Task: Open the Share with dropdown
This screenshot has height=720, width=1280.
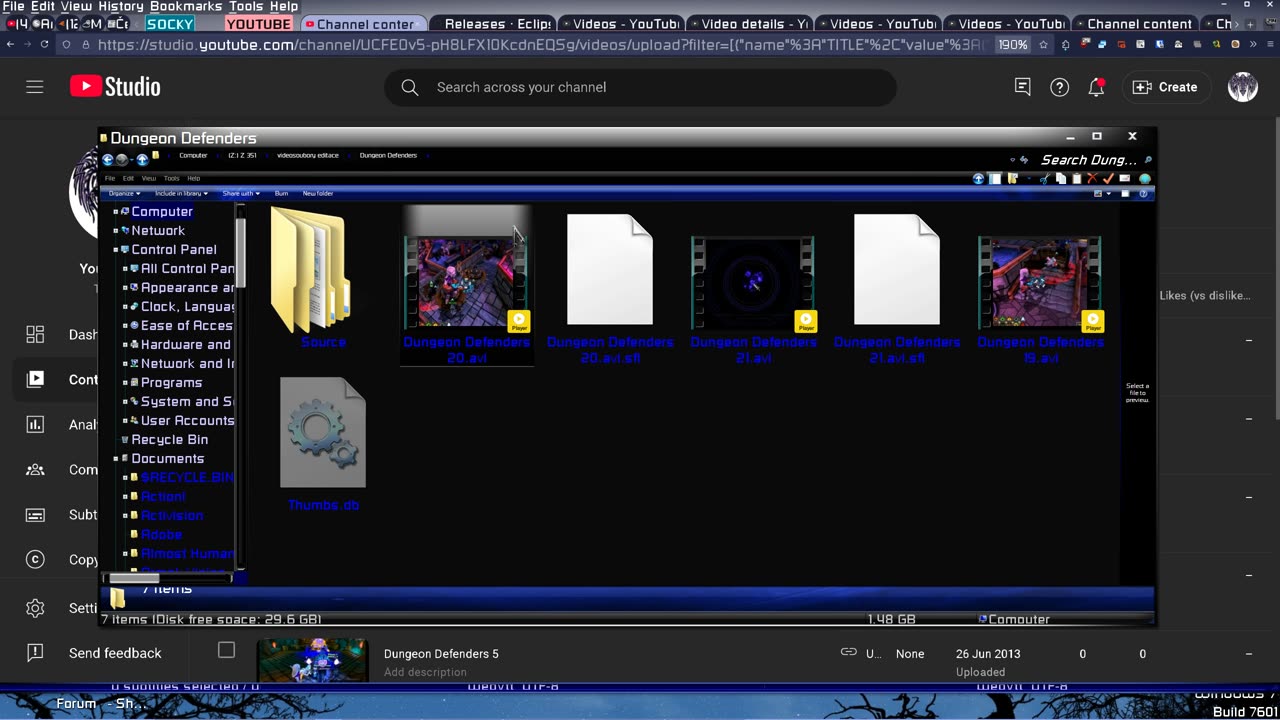Action: point(241,193)
